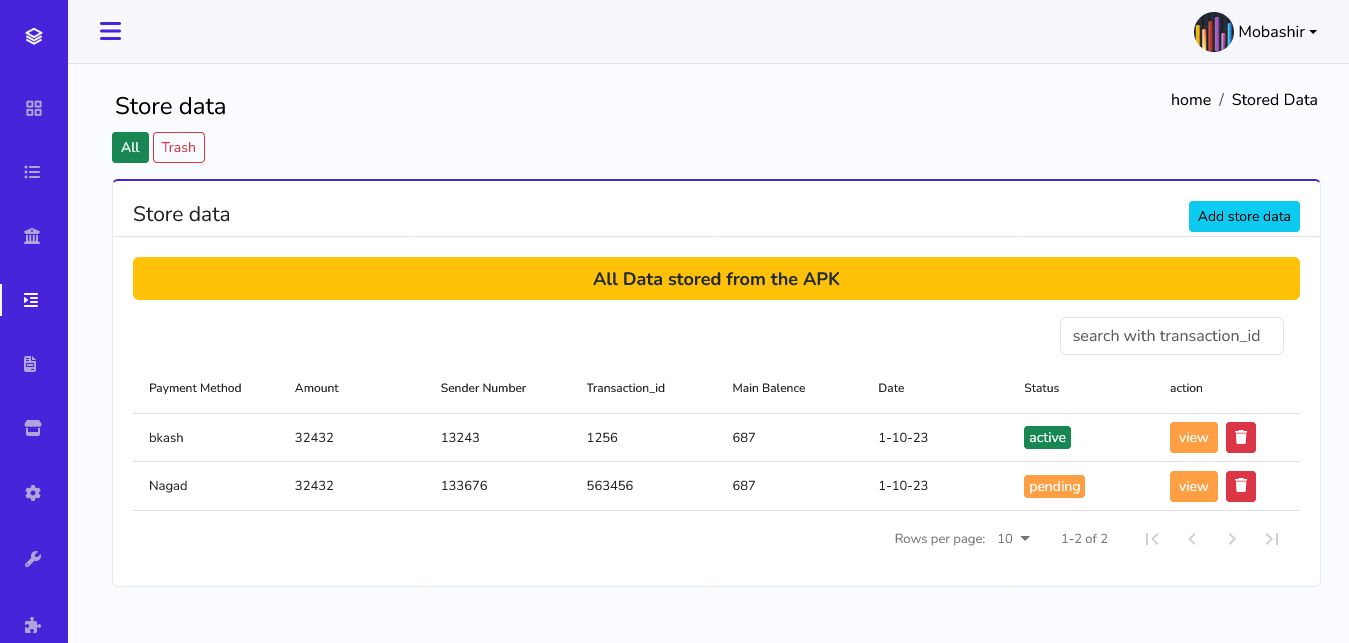Delete the bkash row with trash icon
The width and height of the screenshot is (1349, 643).
(1241, 437)
